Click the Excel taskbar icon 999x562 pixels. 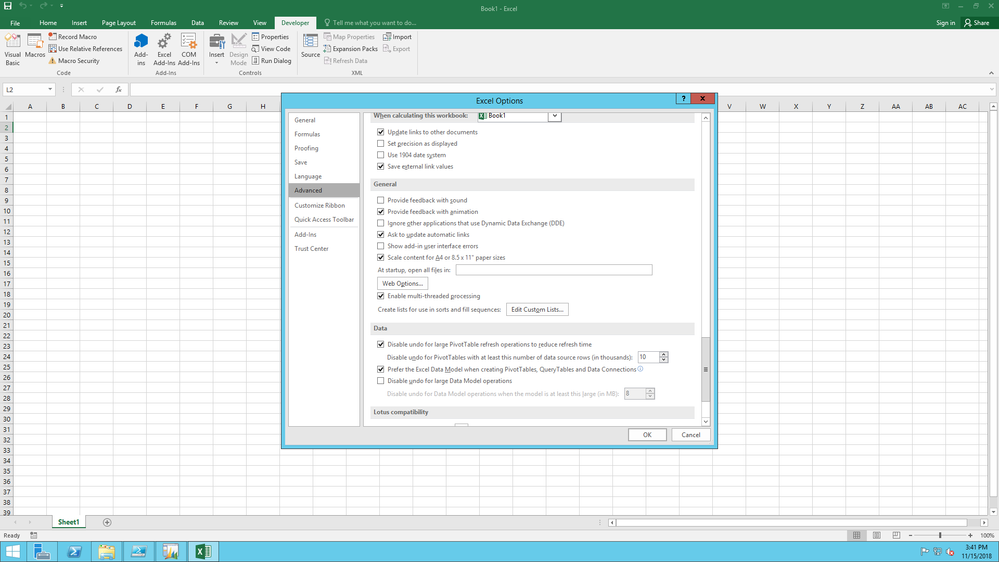coord(203,552)
